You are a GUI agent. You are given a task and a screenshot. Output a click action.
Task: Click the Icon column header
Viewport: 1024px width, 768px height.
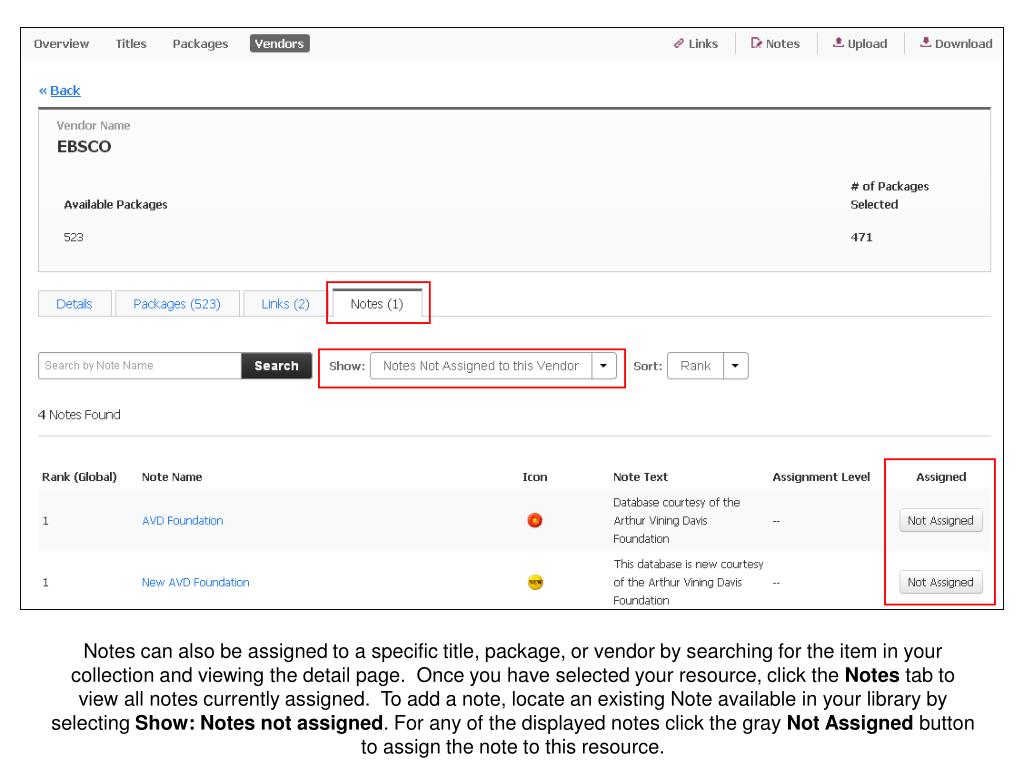535,477
